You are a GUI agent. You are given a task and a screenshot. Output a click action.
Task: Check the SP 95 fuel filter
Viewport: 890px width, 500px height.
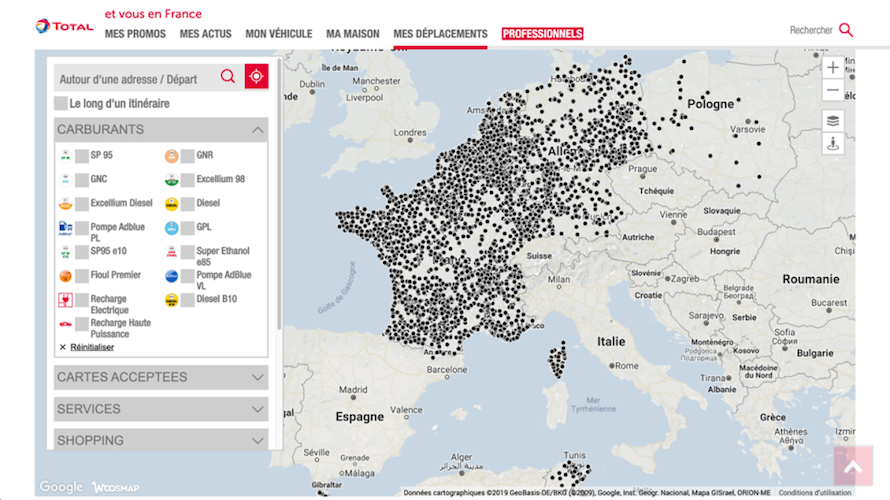[82, 155]
